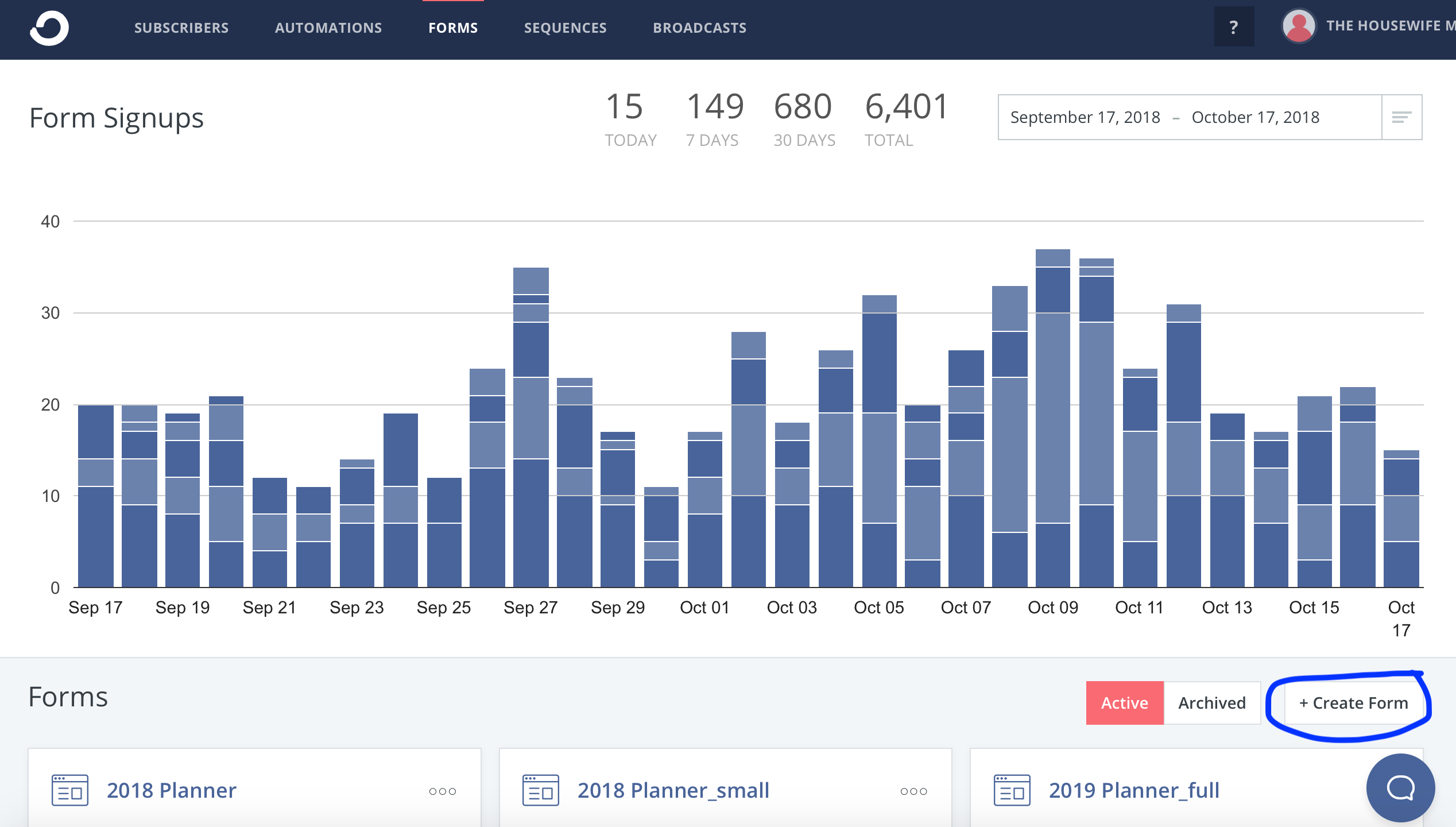Open the 2019 Planner_full form link
Image resolution: width=1456 pixels, height=827 pixels.
(1134, 790)
